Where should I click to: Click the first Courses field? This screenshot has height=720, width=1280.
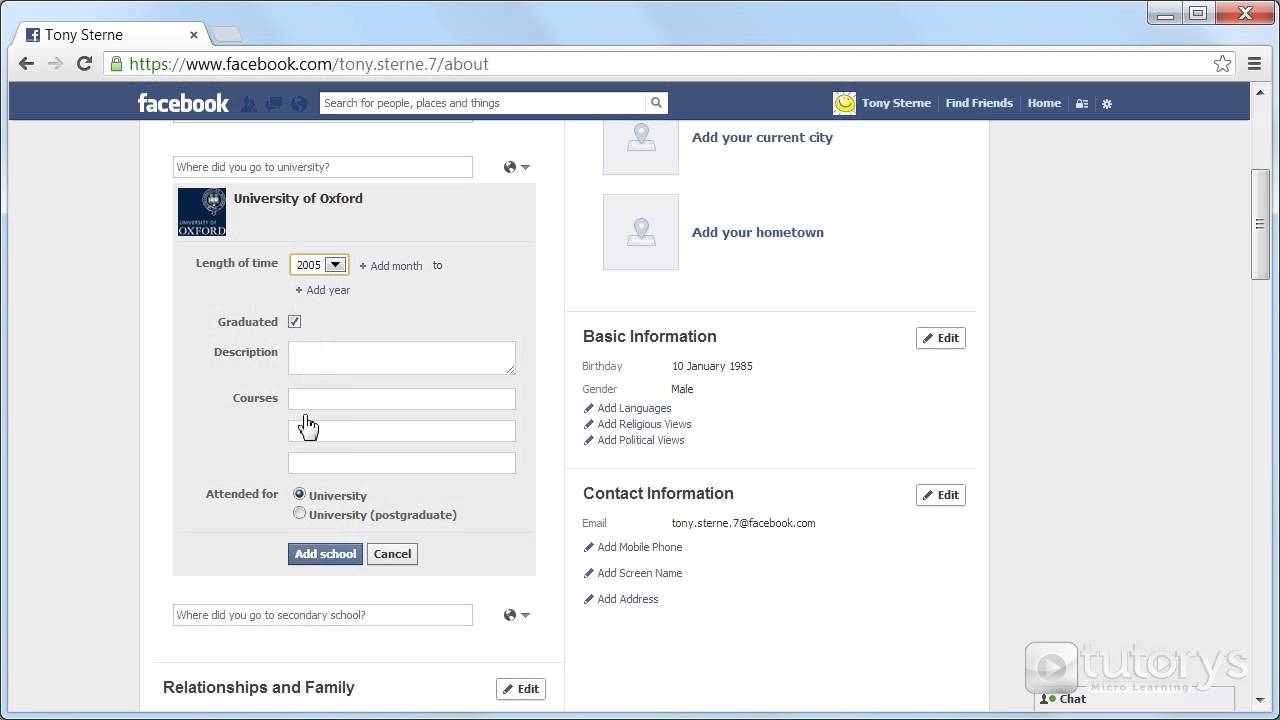(x=402, y=399)
